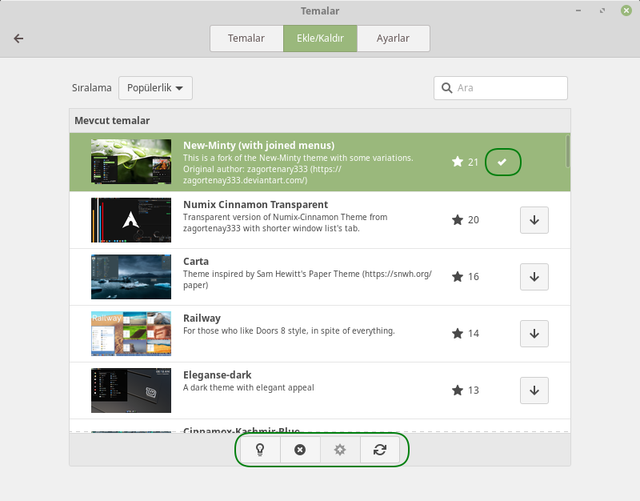Click the Sıralama label
The width and height of the screenshot is (640, 501).
[91, 88]
